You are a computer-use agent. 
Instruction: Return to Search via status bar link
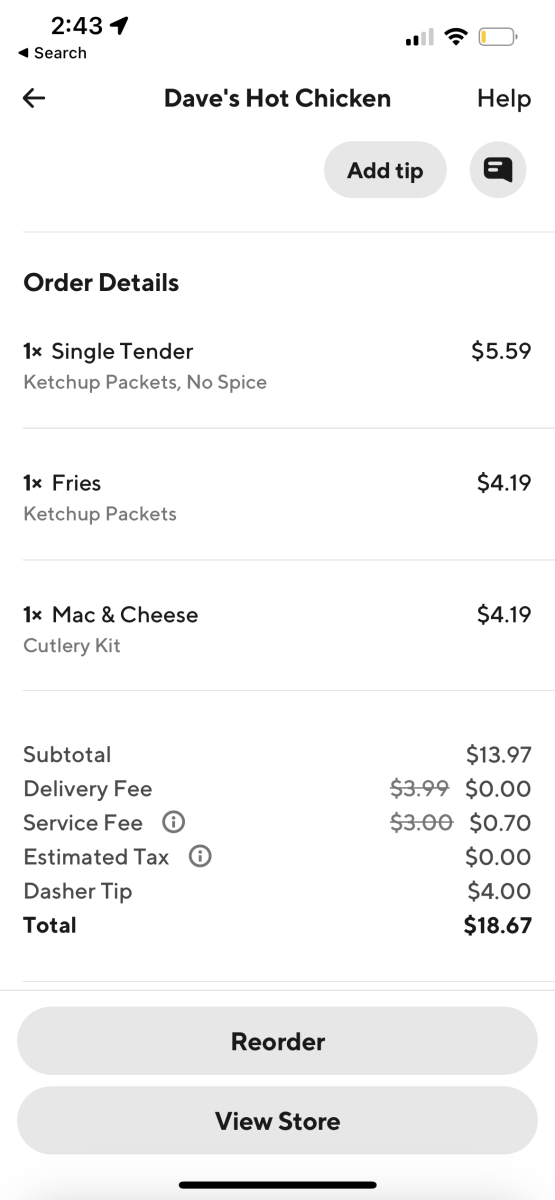point(52,53)
